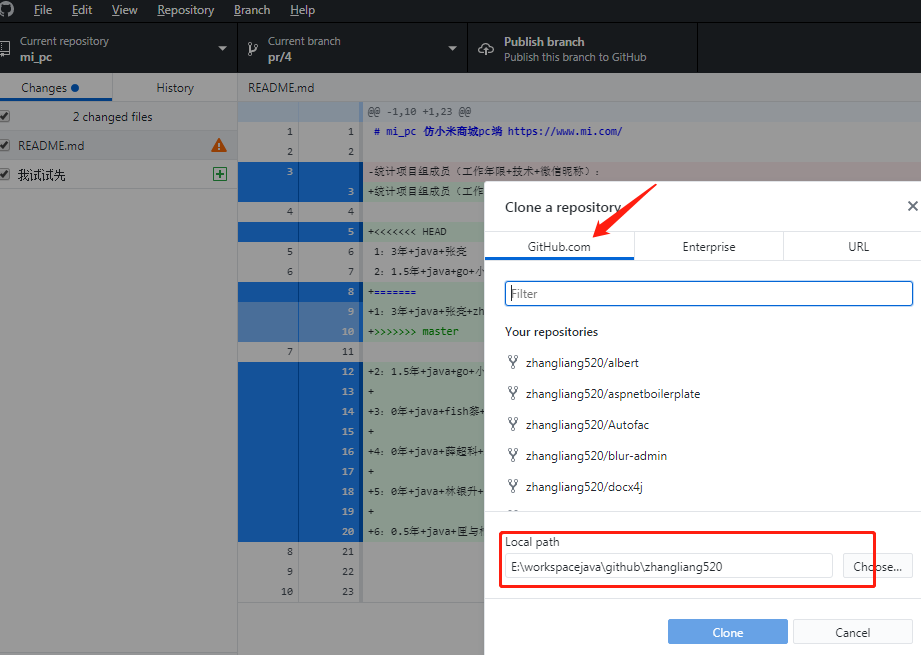
Task: Select the URL tab in Clone dialog
Action: (x=858, y=247)
